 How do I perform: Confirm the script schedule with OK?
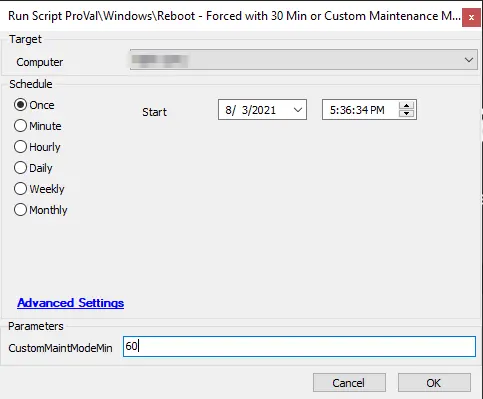[434, 383]
